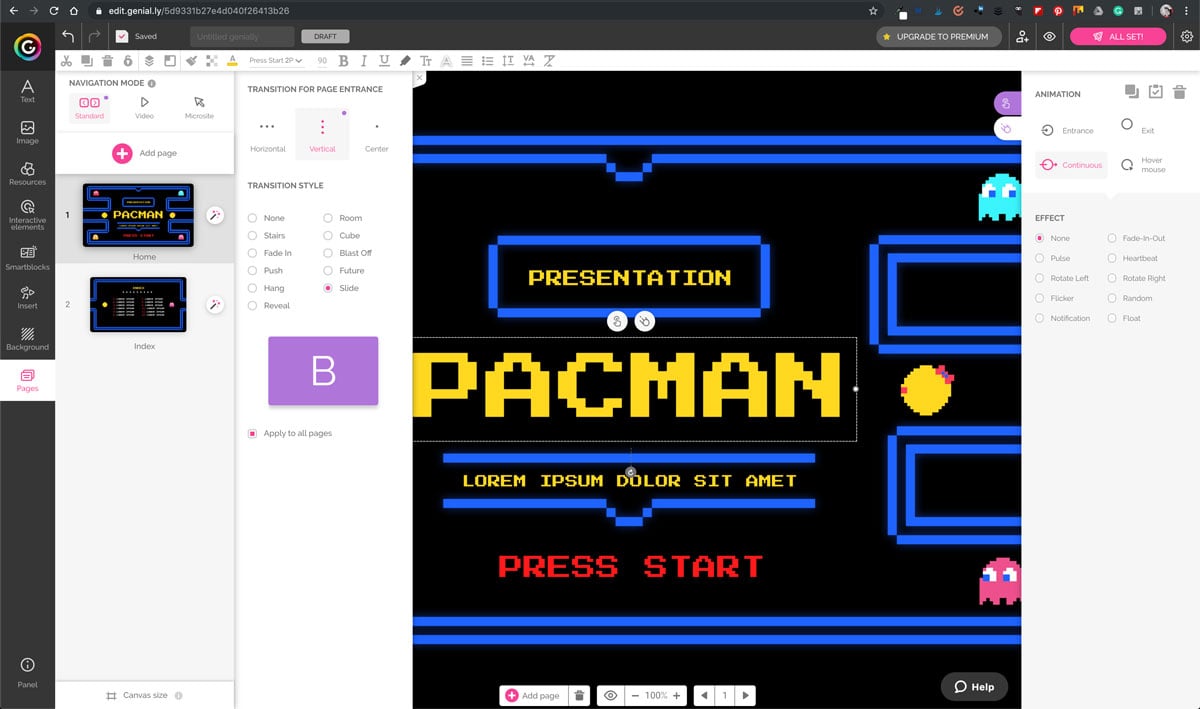Toggle underline text formatting

384,61
